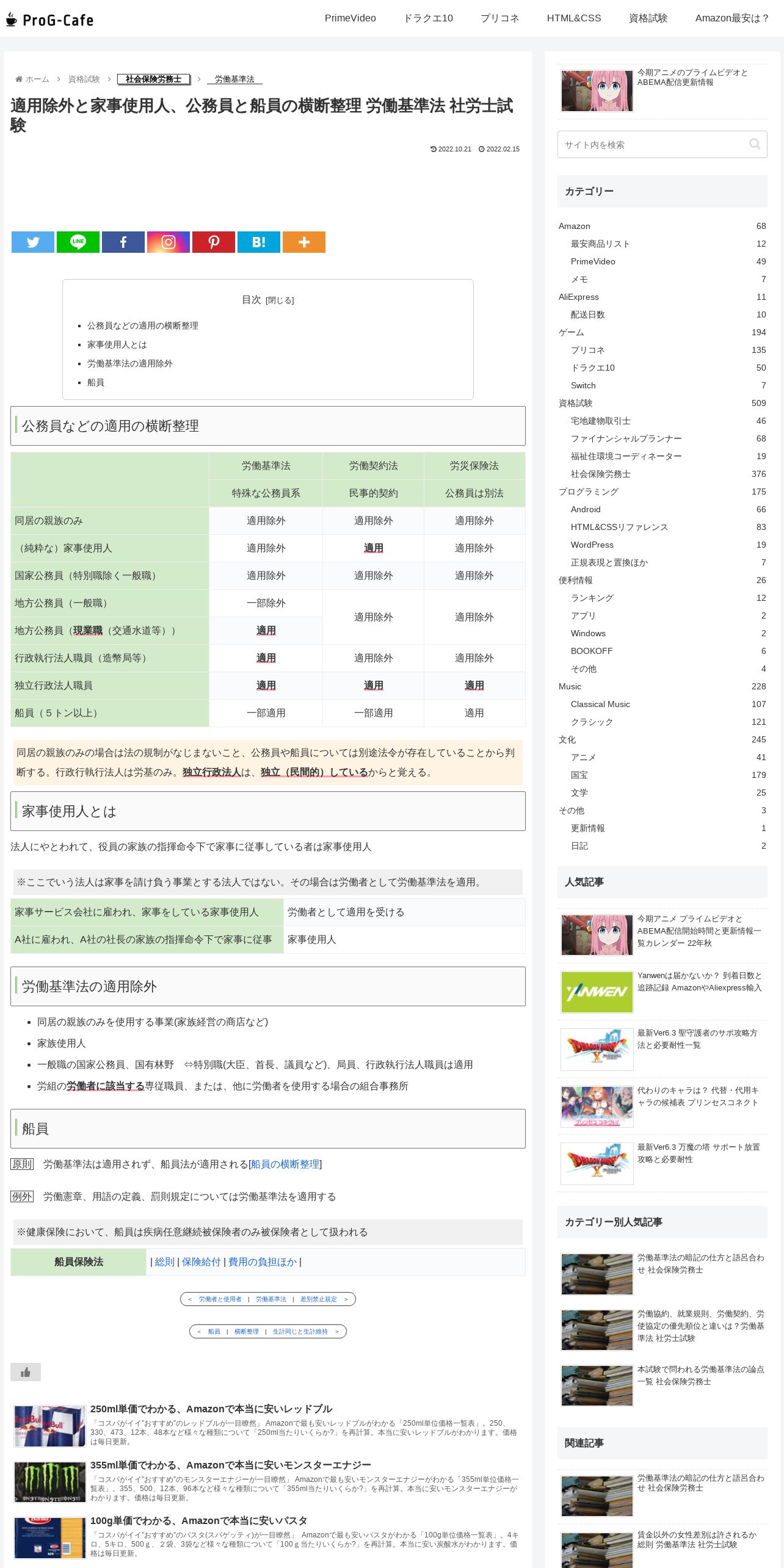Jump to 労働基準法の適用除外 in contents

130,363
